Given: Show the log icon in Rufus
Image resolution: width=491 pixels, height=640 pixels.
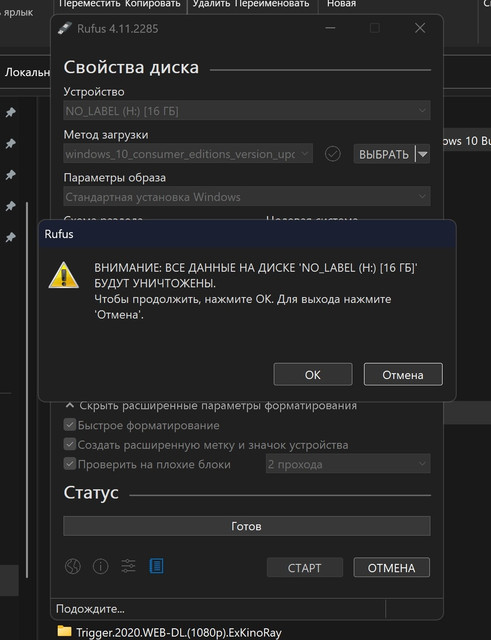Looking at the screenshot, I should pyautogui.click(x=156, y=566).
